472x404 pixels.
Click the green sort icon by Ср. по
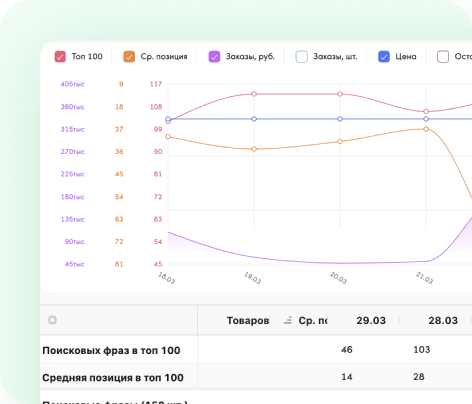(288, 320)
